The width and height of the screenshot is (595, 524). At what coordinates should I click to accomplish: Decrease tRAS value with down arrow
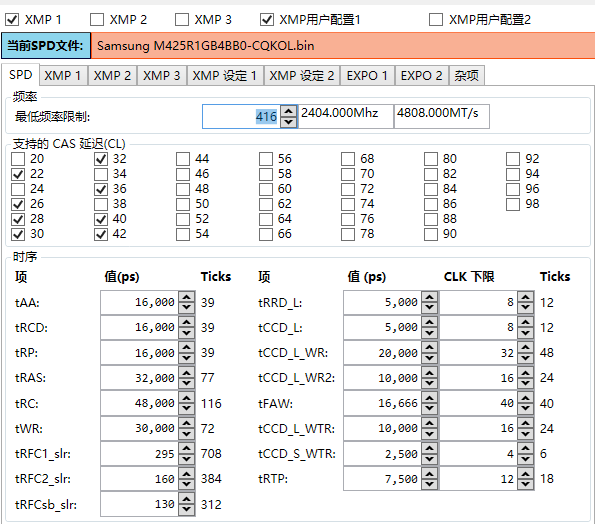pos(187,383)
